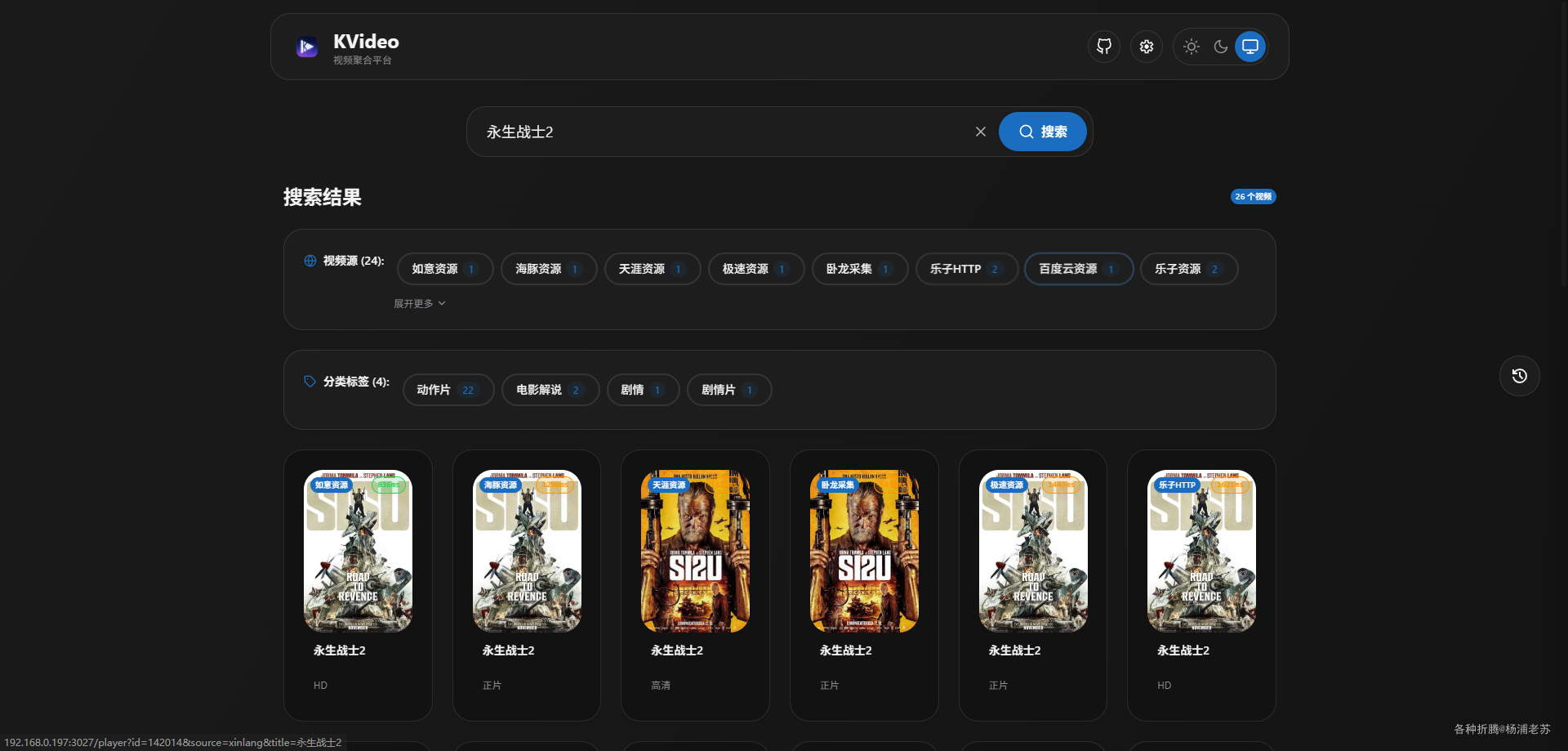Open the poster labeled 卧龙采集

(864, 551)
